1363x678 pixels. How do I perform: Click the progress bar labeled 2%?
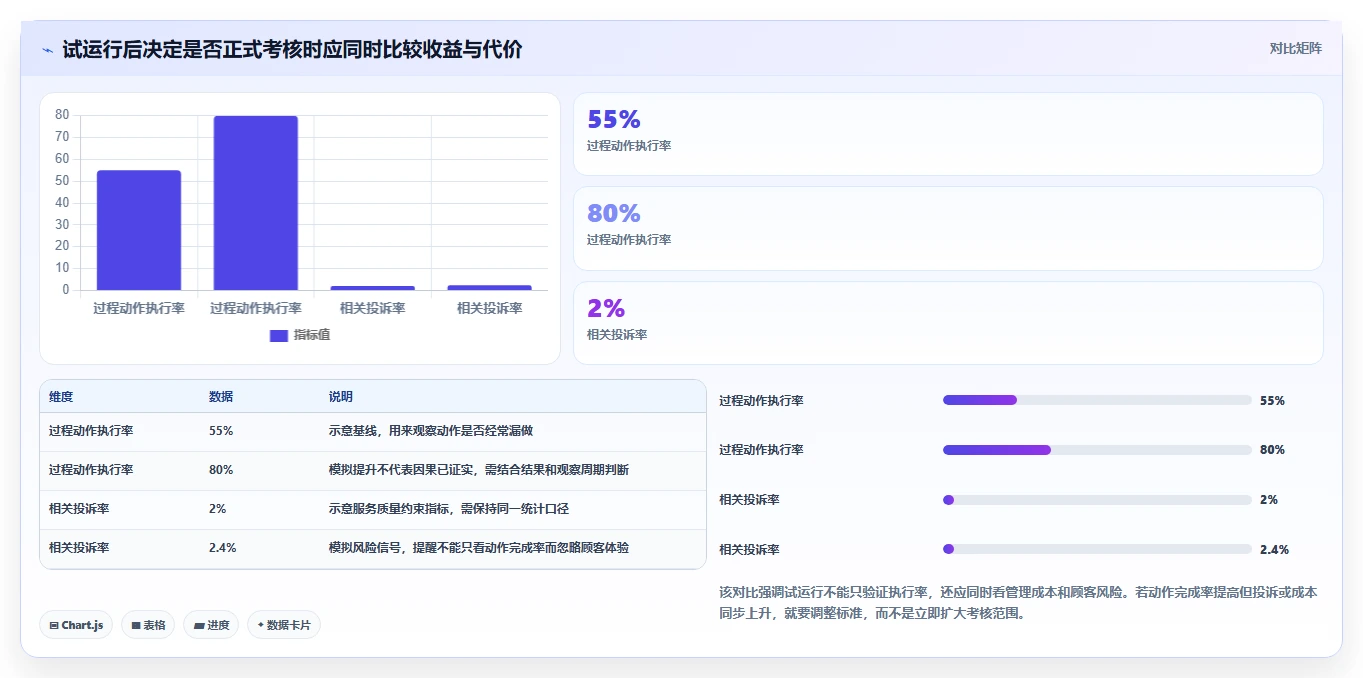[1097, 499]
